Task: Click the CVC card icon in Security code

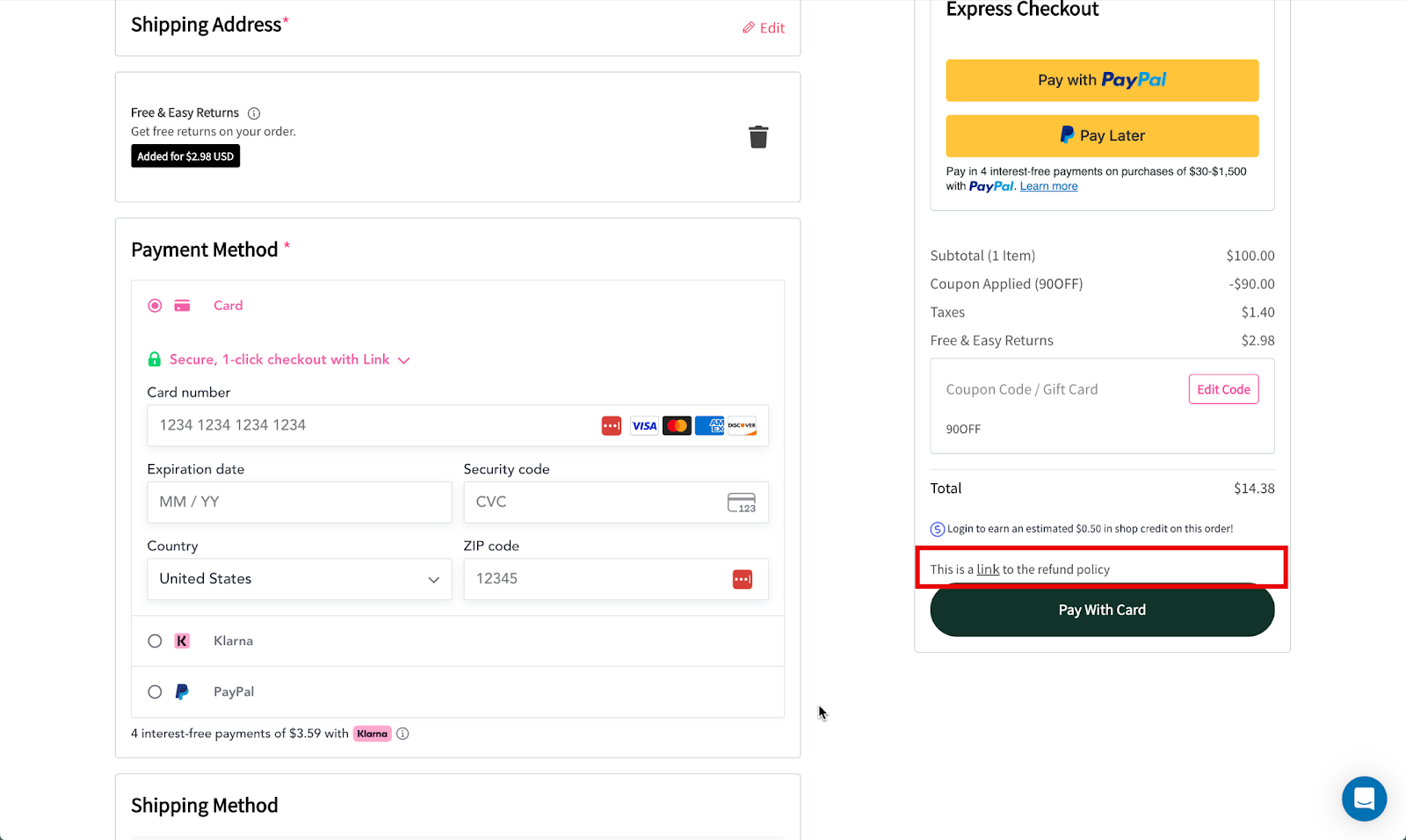Action: 741,503
